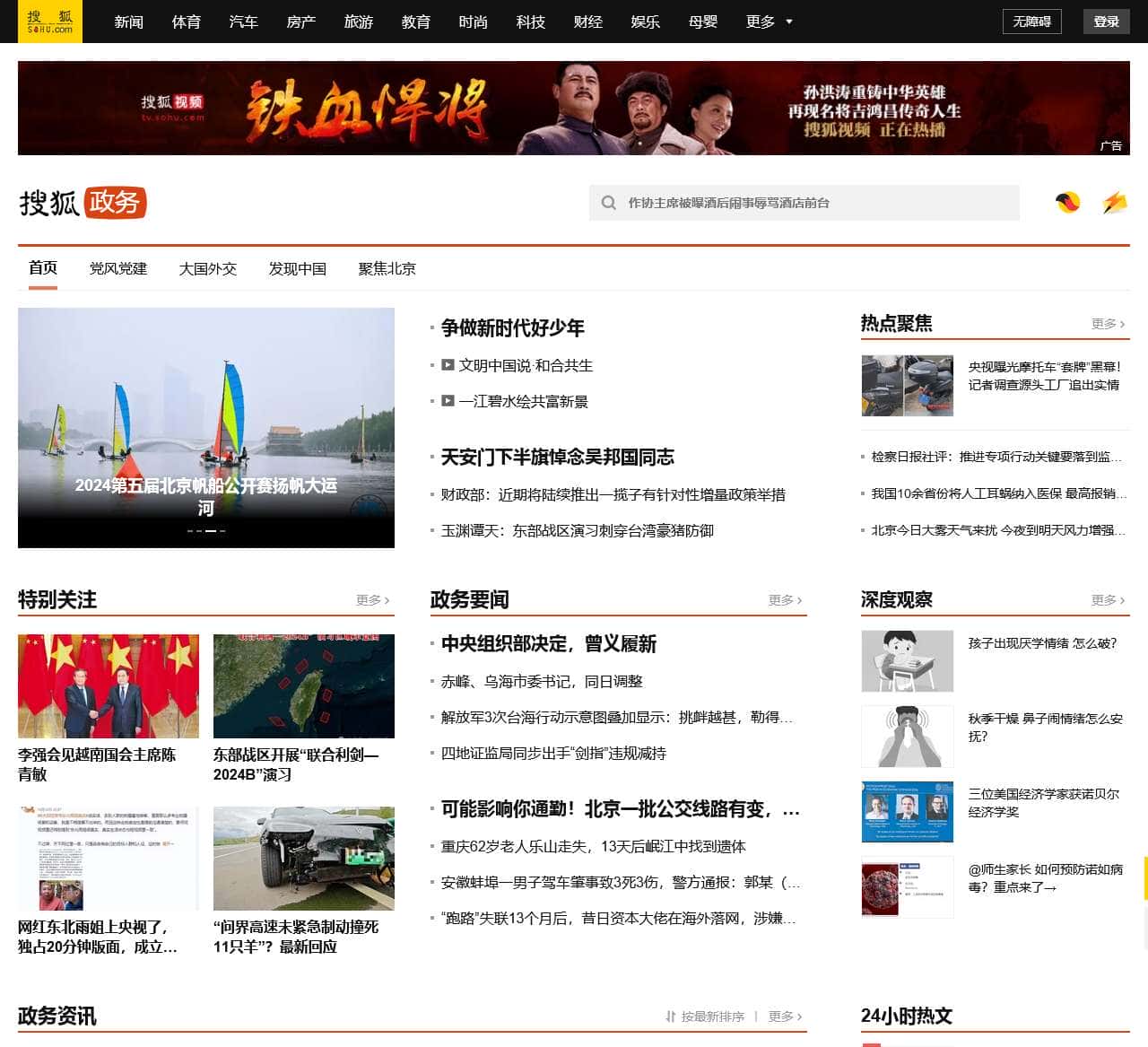The width and height of the screenshot is (1148, 1047).
Task: Click the 无障碍 button
Action: (x=1032, y=22)
